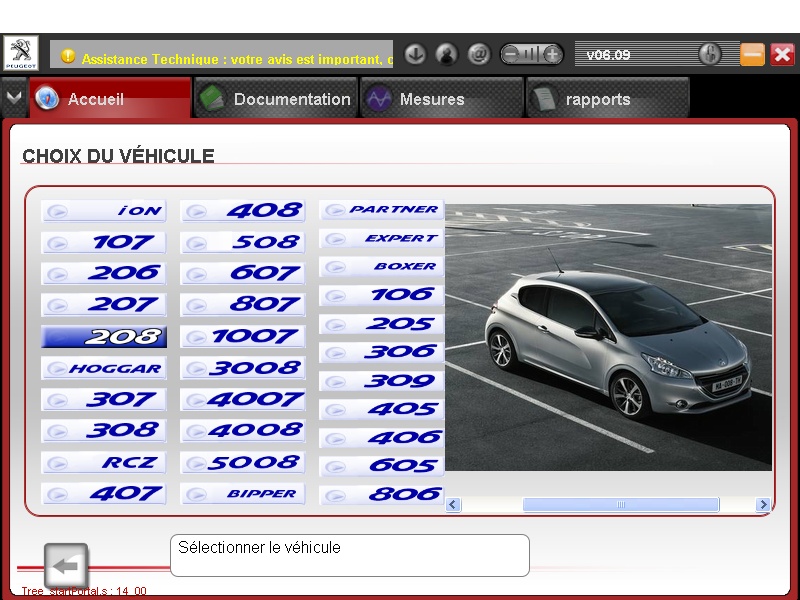Choose the 3008 model

coord(243,368)
